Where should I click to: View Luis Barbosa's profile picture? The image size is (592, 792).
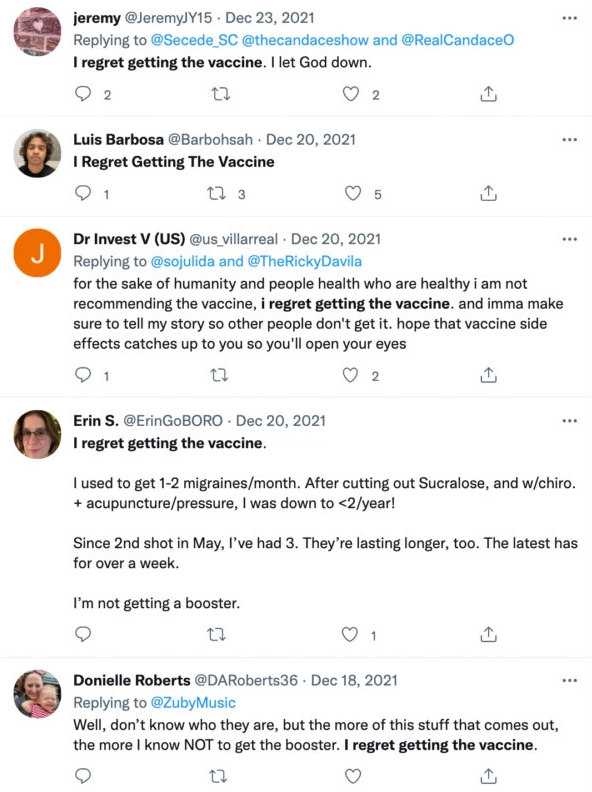tap(37, 153)
